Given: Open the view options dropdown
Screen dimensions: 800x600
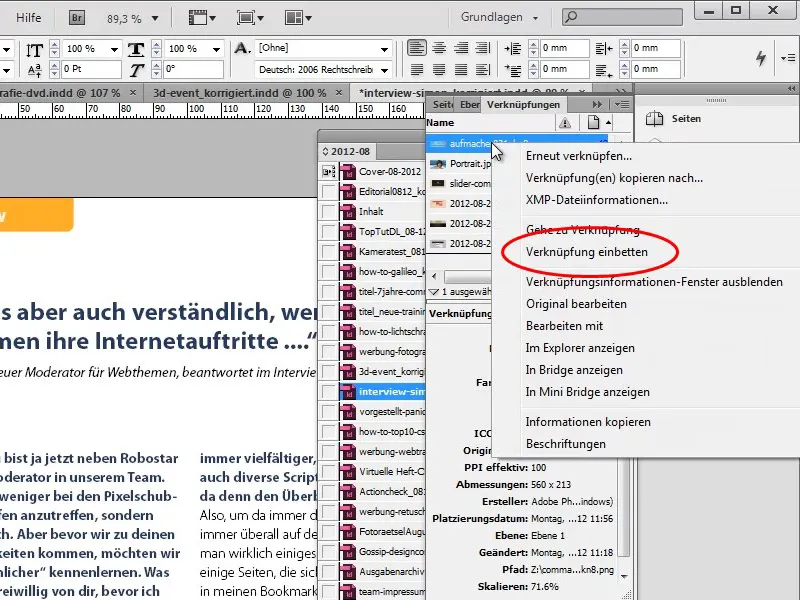Looking at the screenshot, I should [x=202, y=18].
